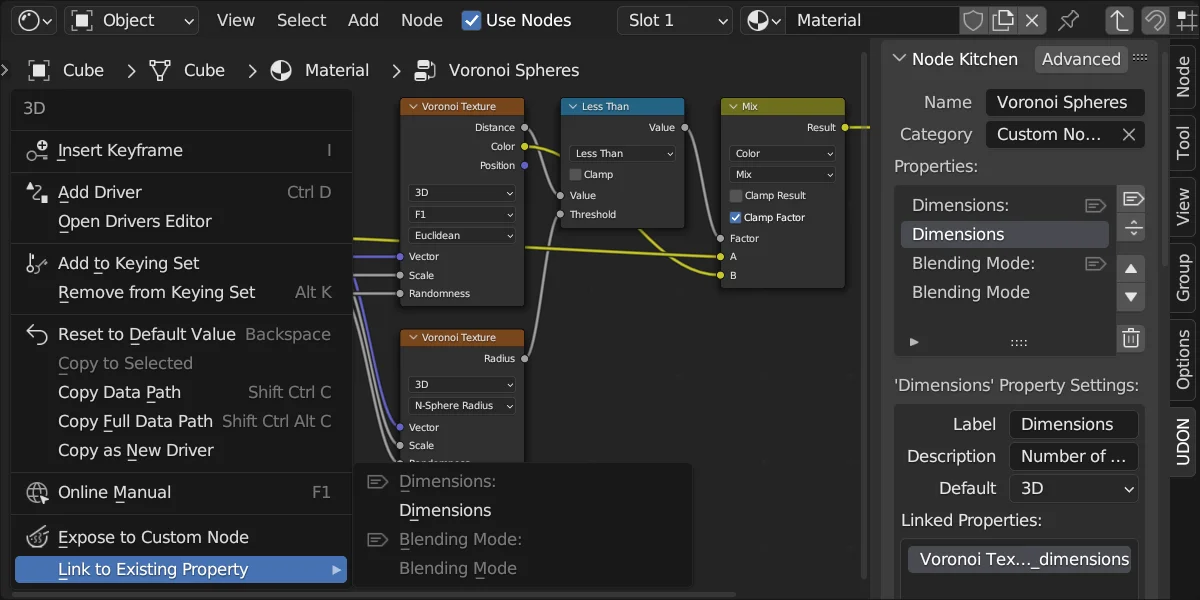
Task: Open the Slot 1 material slot dropdown
Action: click(674, 20)
